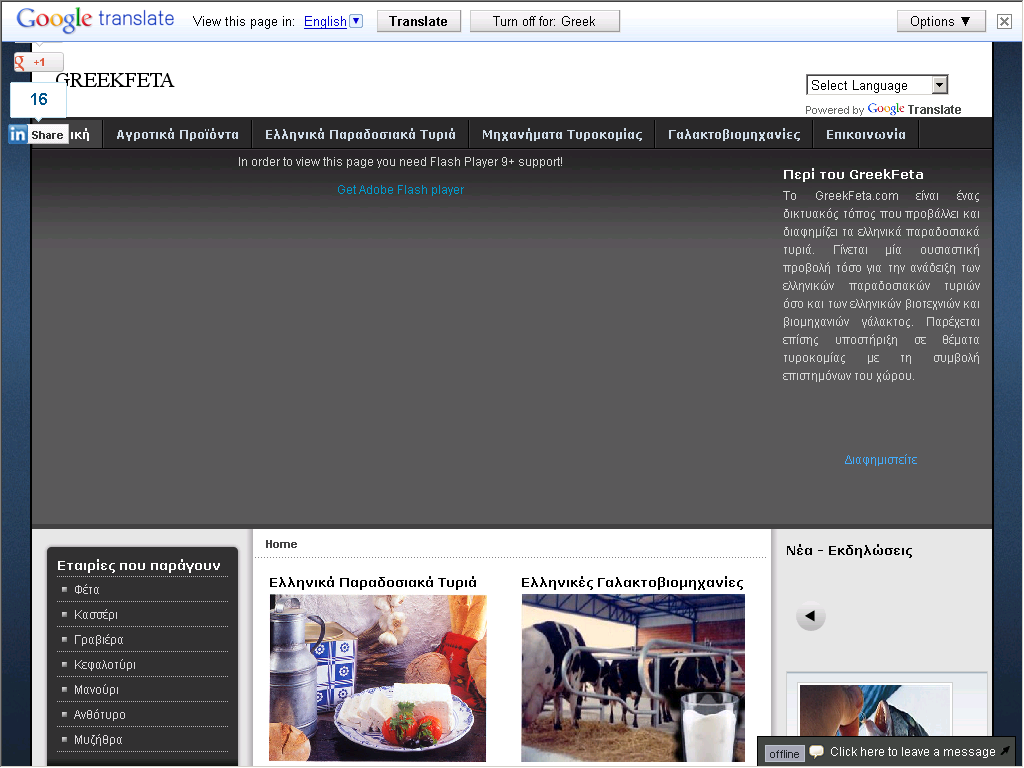The height and width of the screenshot is (768, 1024).
Task: Click the Home breadcrumb
Action: click(281, 544)
